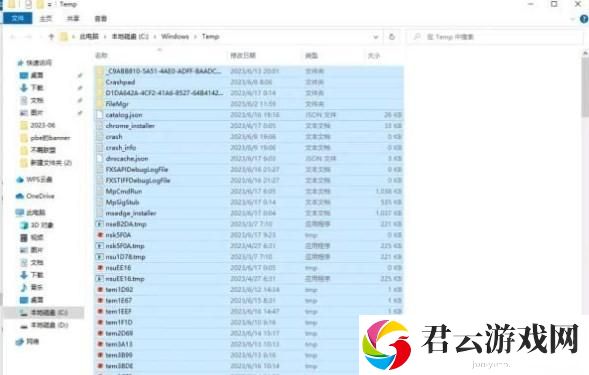Select Quick access (快速访问) in the sidebar
The height and width of the screenshot is (375, 589).
point(39,62)
